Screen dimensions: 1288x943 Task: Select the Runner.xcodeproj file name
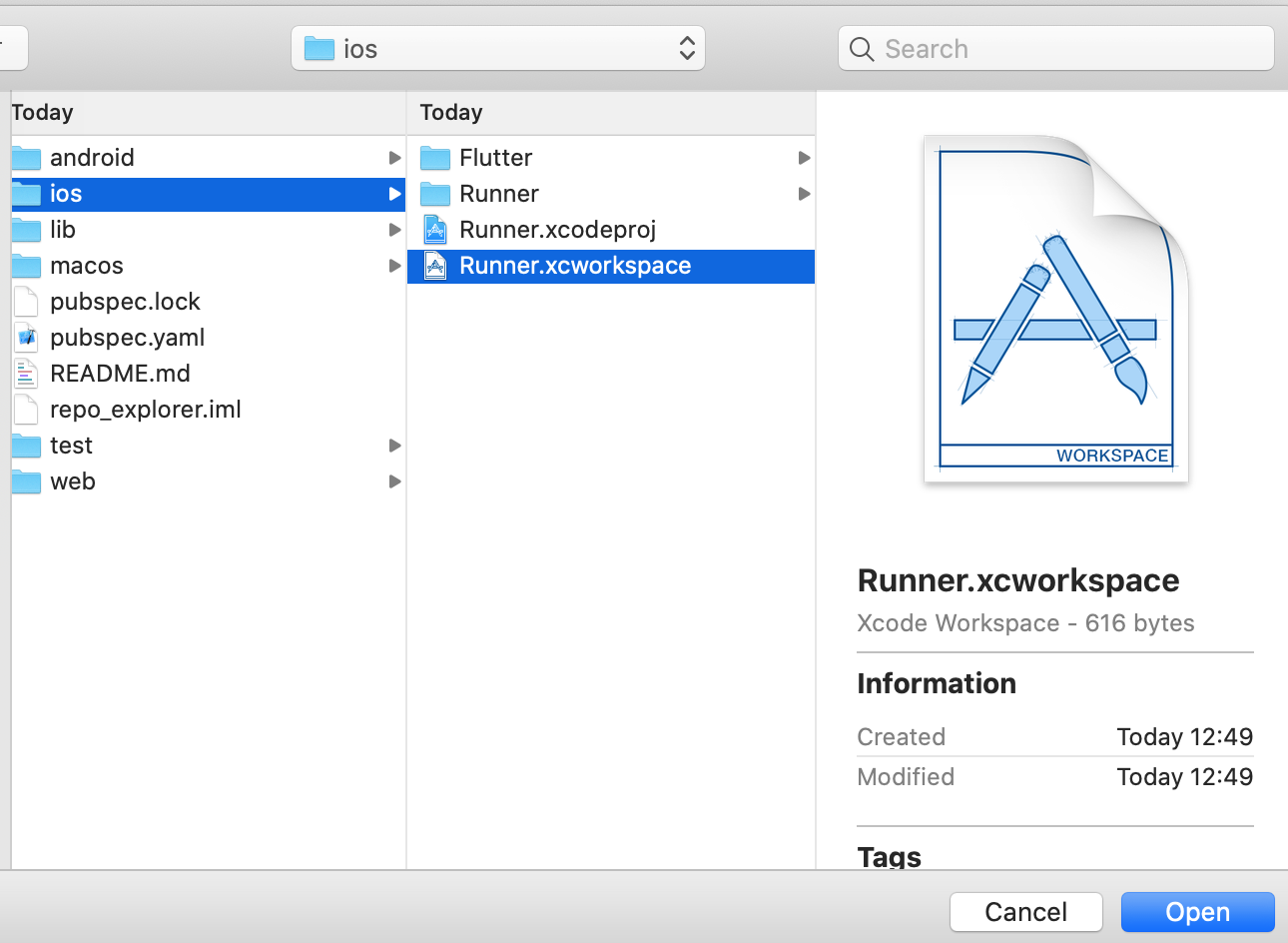pyautogui.click(x=558, y=230)
